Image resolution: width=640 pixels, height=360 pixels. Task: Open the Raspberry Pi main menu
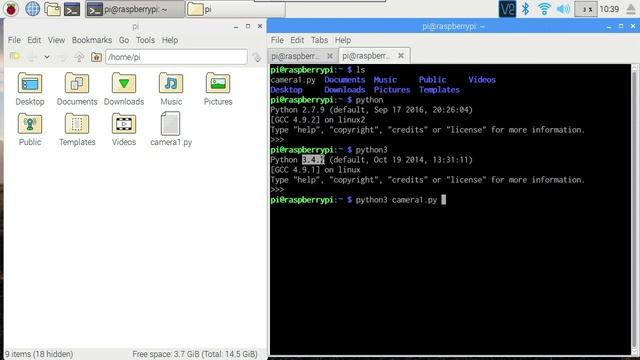[x=11, y=9]
